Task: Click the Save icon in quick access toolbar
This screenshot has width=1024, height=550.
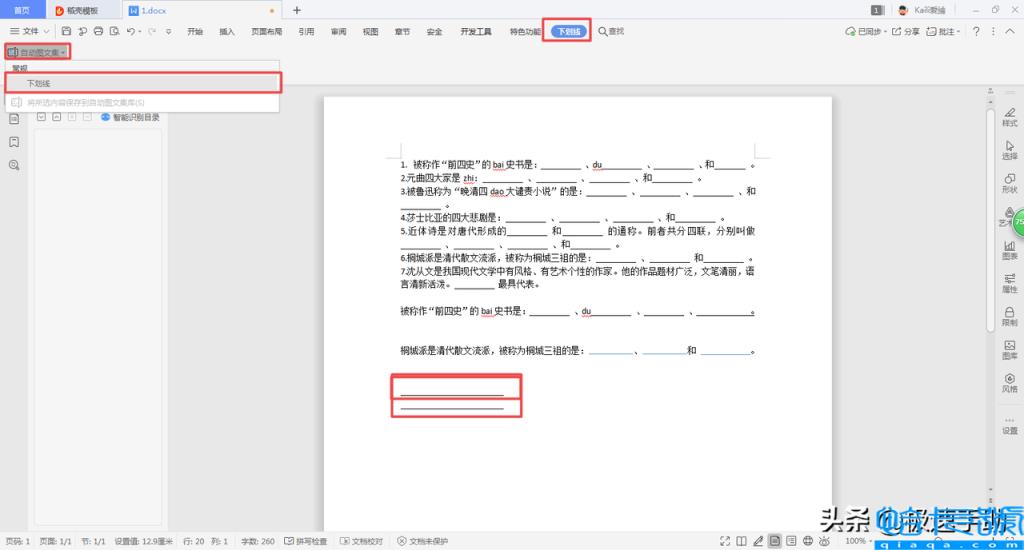Action: [x=66, y=31]
